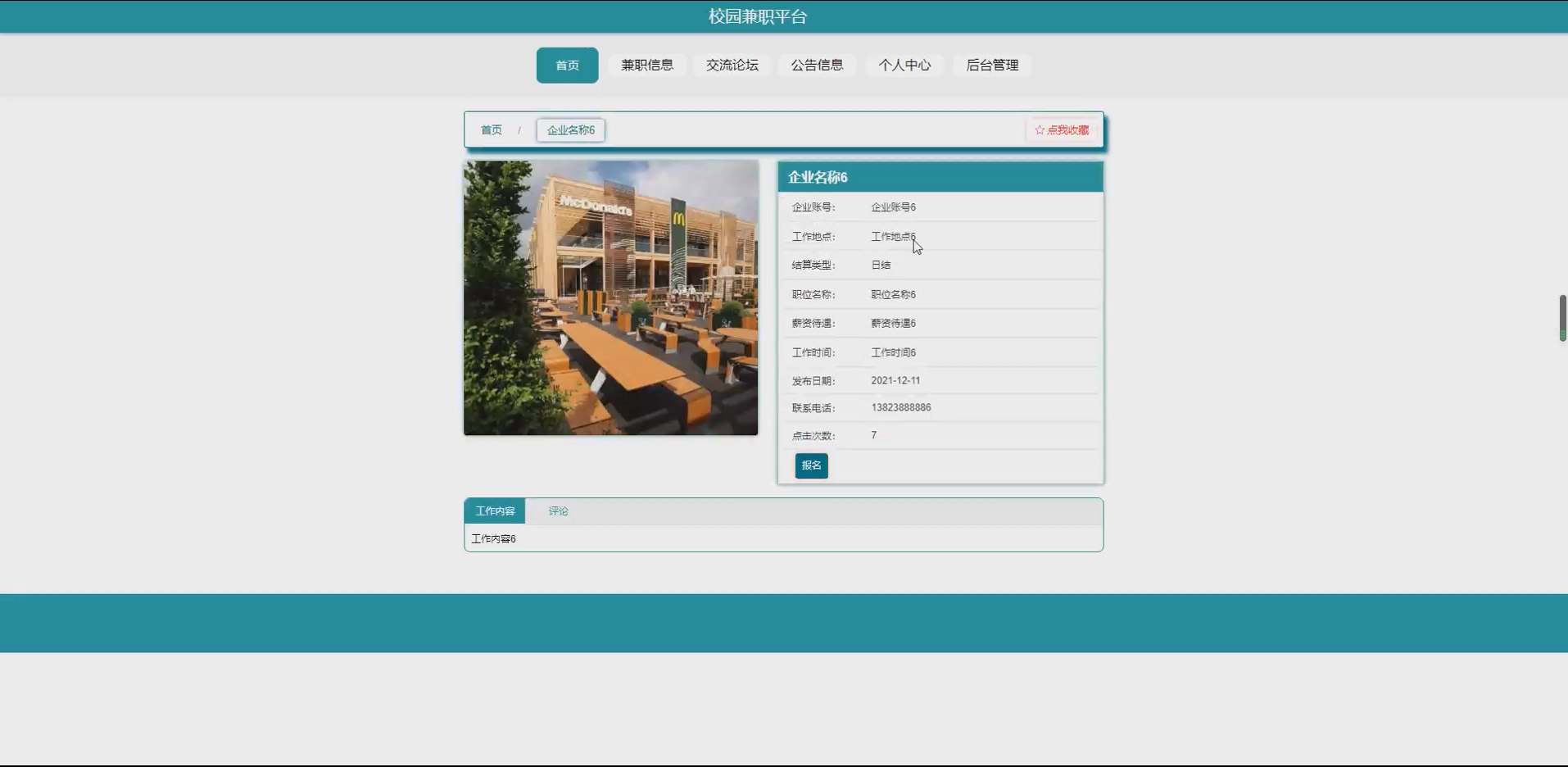Open 个人中心 page
This screenshot has height=767, width=1568.
point(904,65)
